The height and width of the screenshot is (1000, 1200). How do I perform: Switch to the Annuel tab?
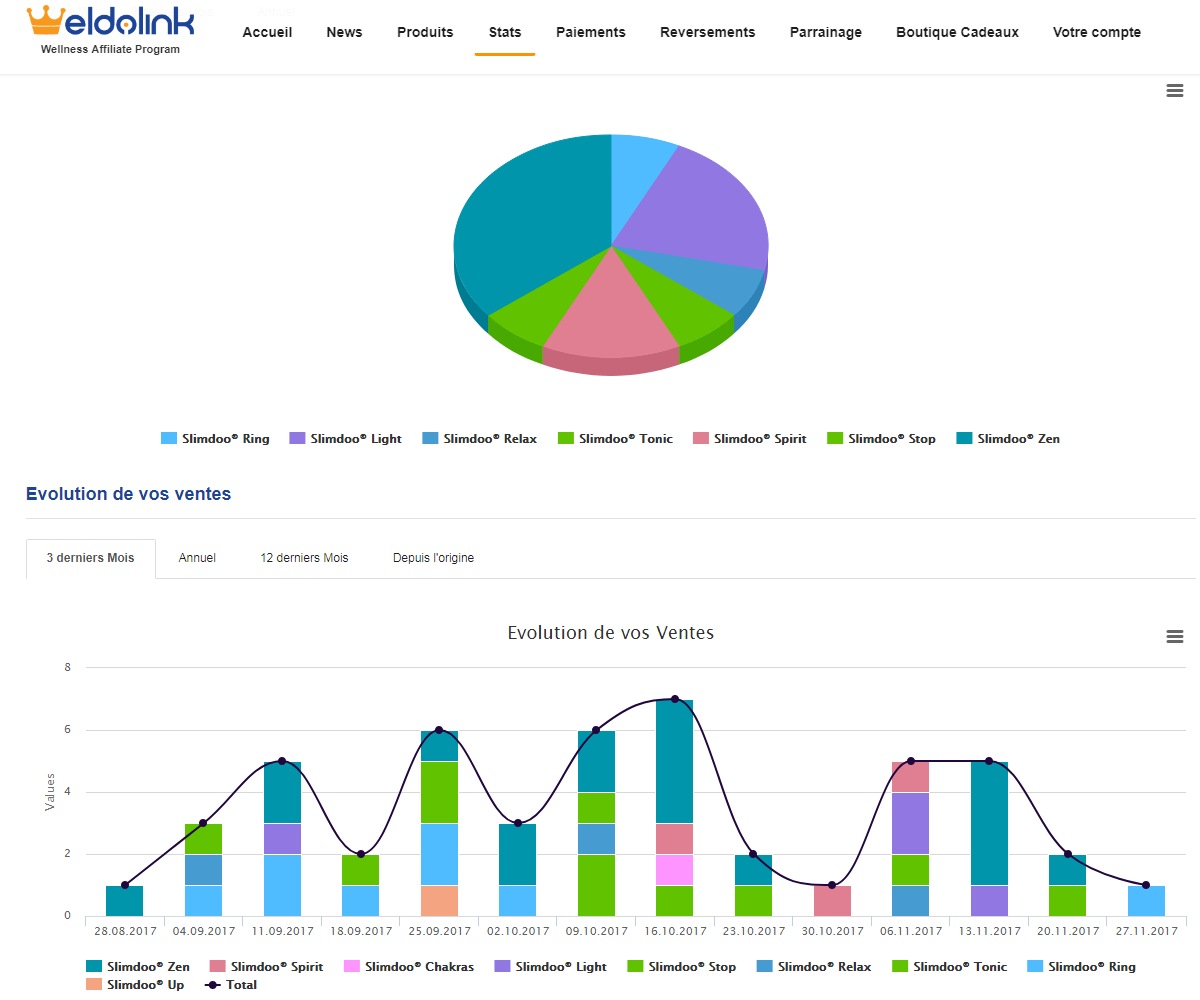pos(197,558)
